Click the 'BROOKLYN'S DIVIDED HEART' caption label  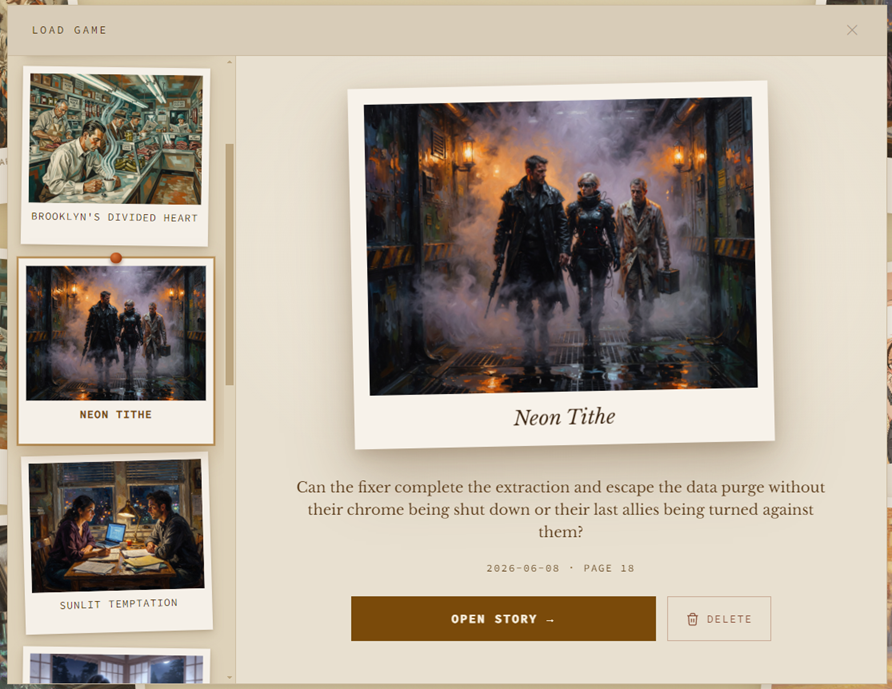[x=114, y=217]
